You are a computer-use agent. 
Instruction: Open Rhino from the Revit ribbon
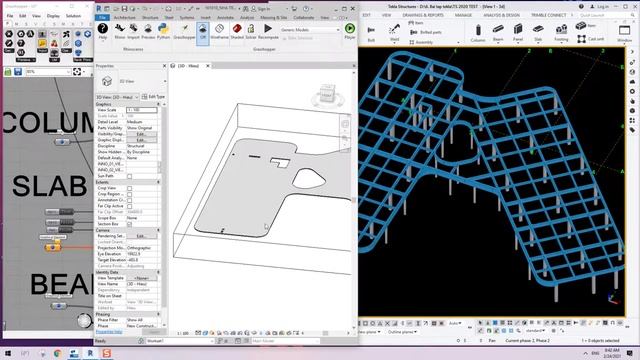(x=120, y=31)
